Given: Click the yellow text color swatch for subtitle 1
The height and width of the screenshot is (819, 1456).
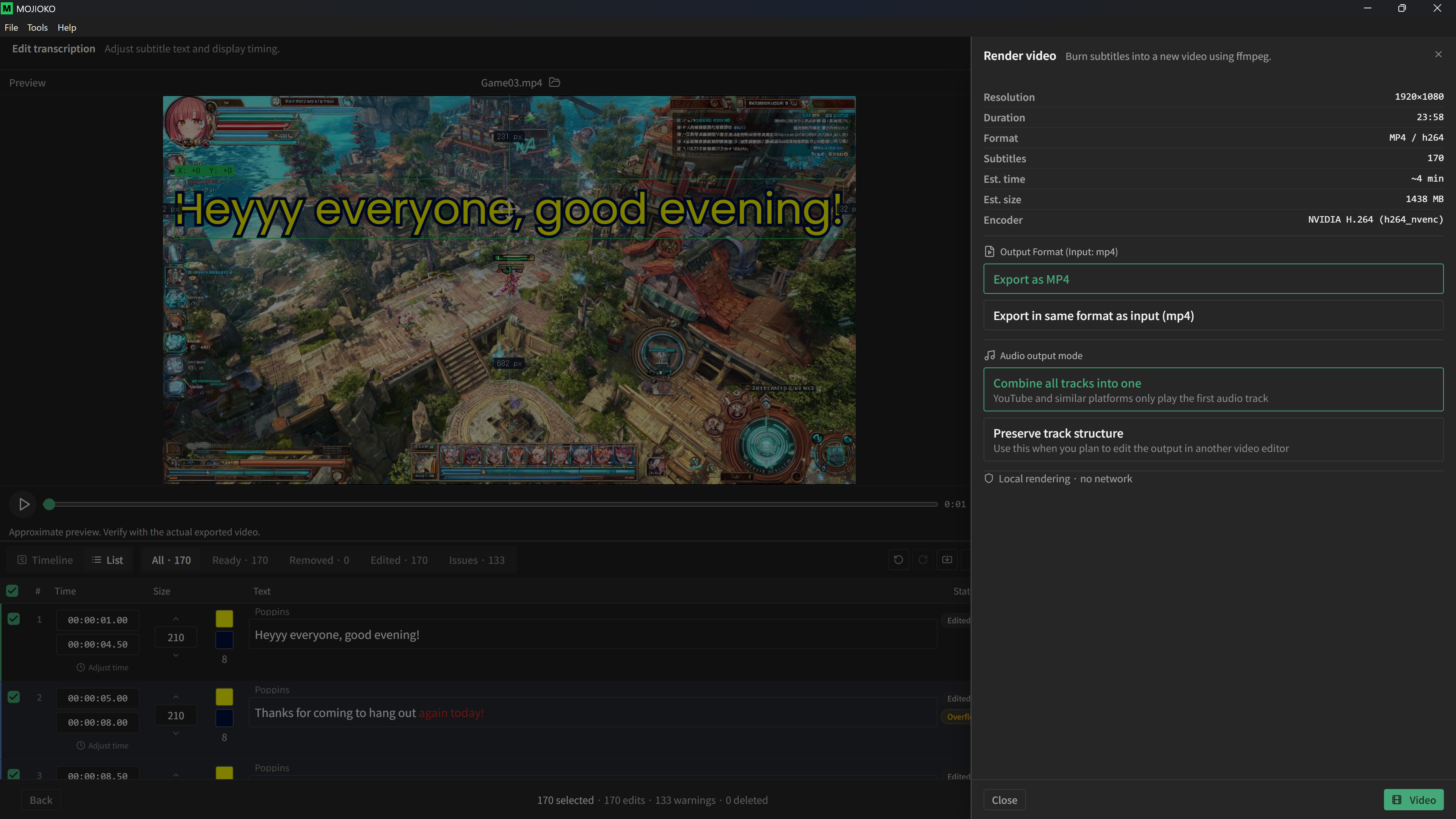Looking at the screenshot, I should (x=224, y=618).
